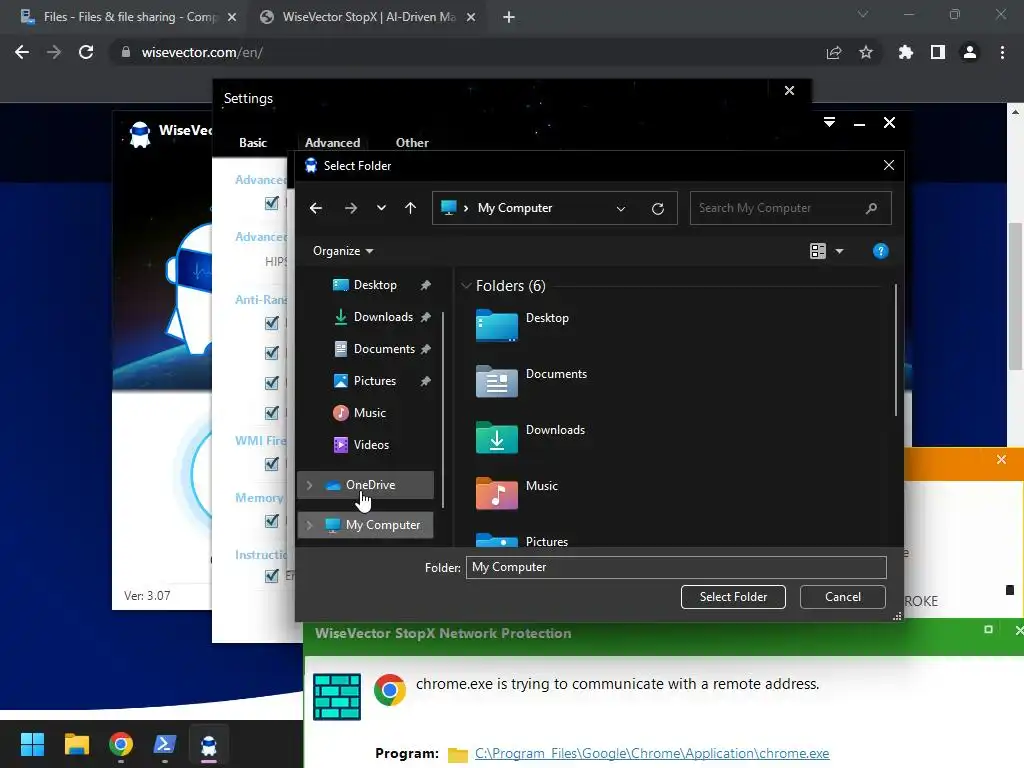The height and width of the screenshot is (768, 1024).
Task: Select the Downloads folder icon in list
Action: pyautogui.click(x=497, y=437)
